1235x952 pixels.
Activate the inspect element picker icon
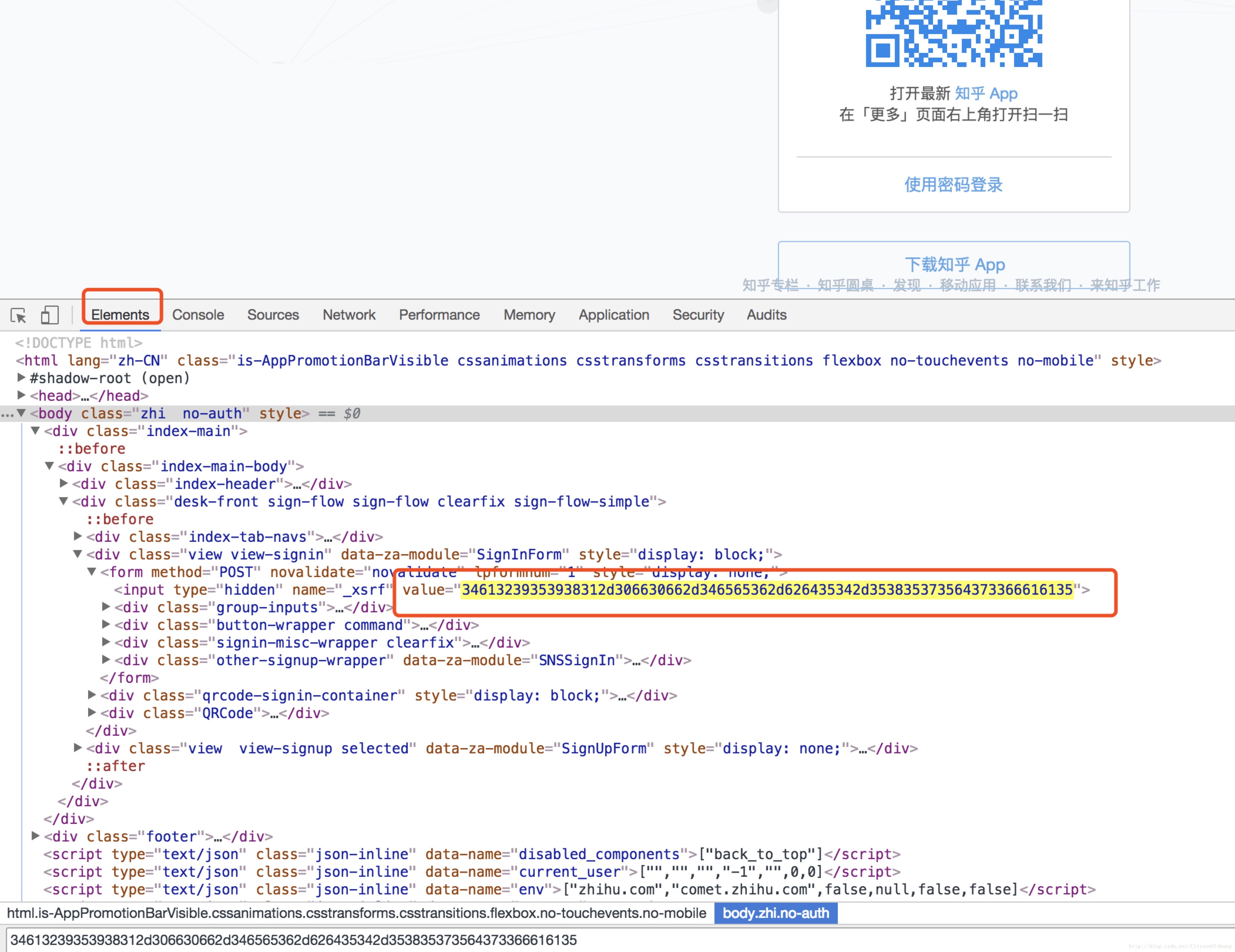coord(18,315)
